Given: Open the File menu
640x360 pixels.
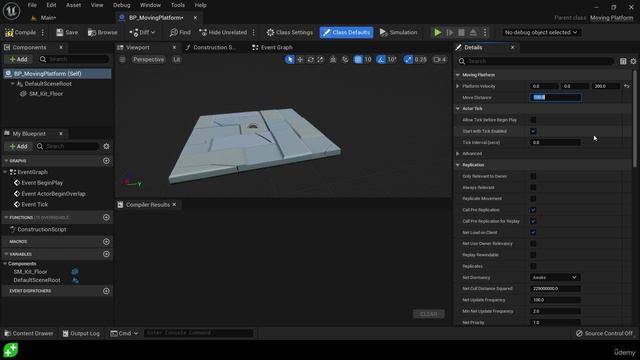Looking at the screenshot, I should tap(32, 5).
